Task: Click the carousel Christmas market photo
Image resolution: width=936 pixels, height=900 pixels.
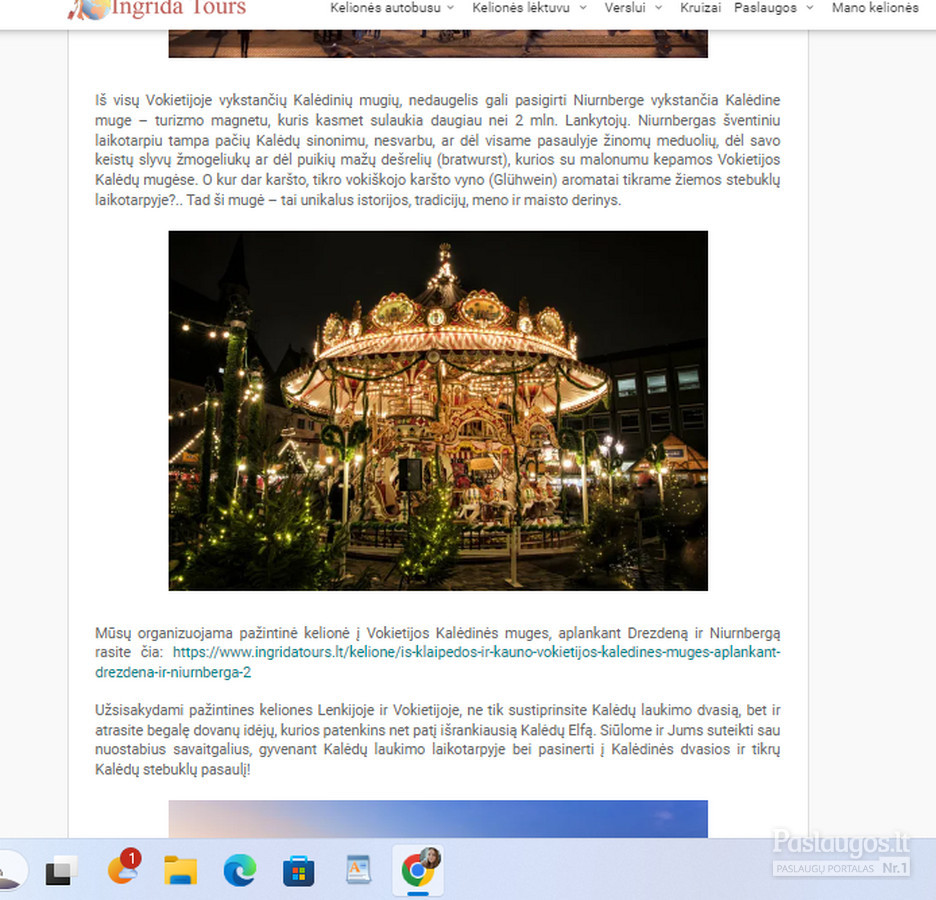Action: [x=438, y=411]
